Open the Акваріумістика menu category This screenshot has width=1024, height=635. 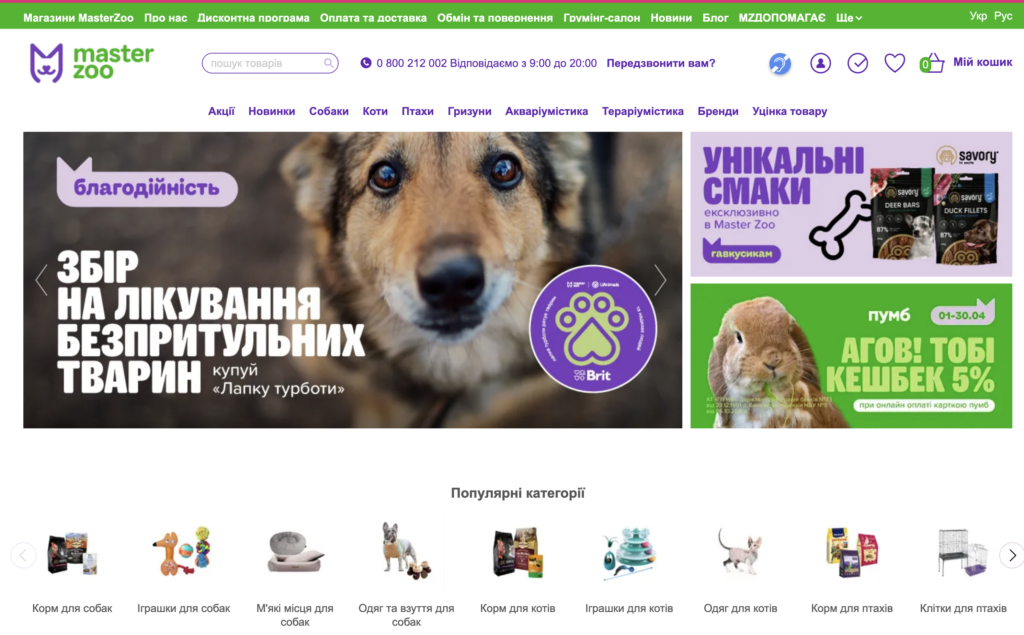pyautogui.click(x=546, y=111)
